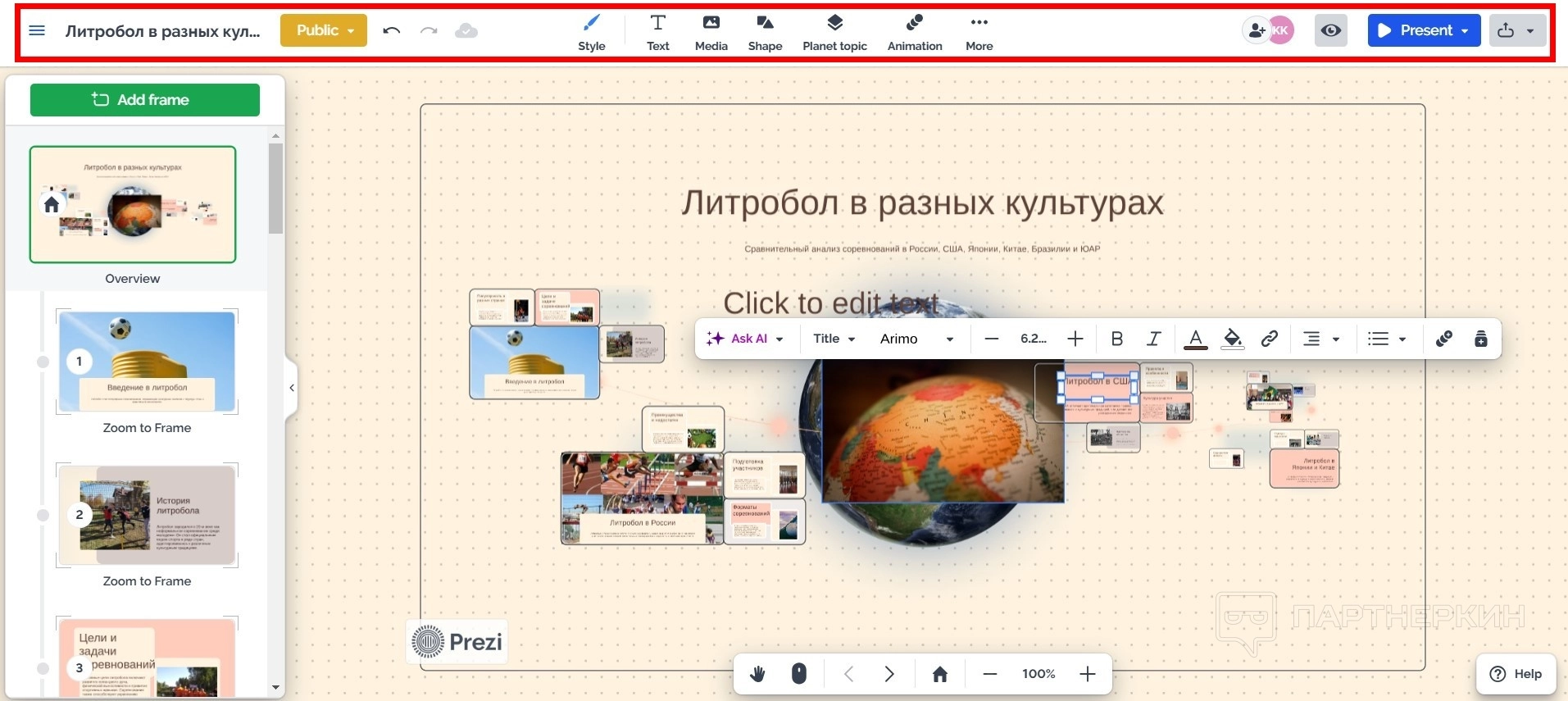Open the Title text style dropdown

click(834, 339)
